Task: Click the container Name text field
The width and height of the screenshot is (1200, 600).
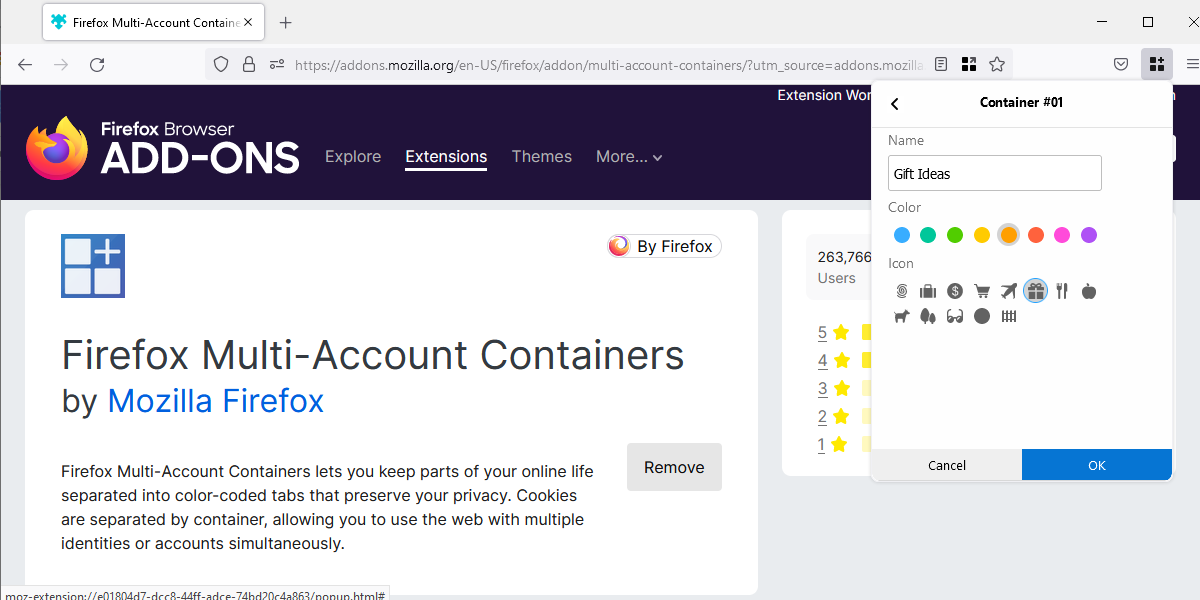Action: coord(994,173)
